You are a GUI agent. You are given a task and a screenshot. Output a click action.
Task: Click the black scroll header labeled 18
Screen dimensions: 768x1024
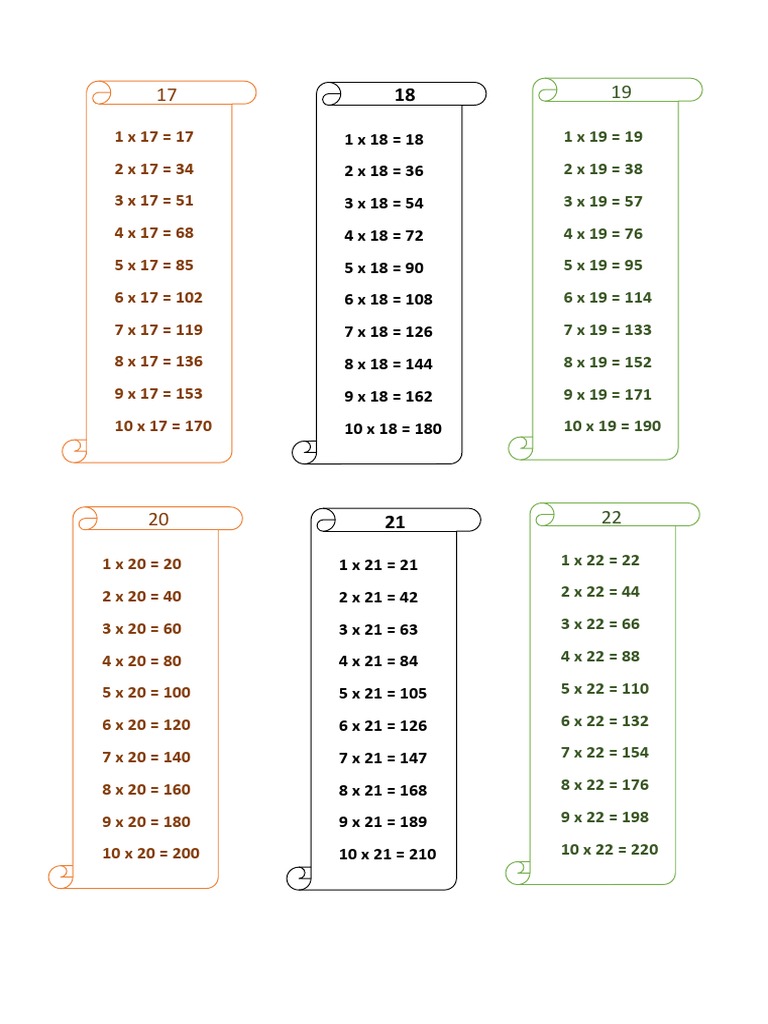[x=404, y=95]
